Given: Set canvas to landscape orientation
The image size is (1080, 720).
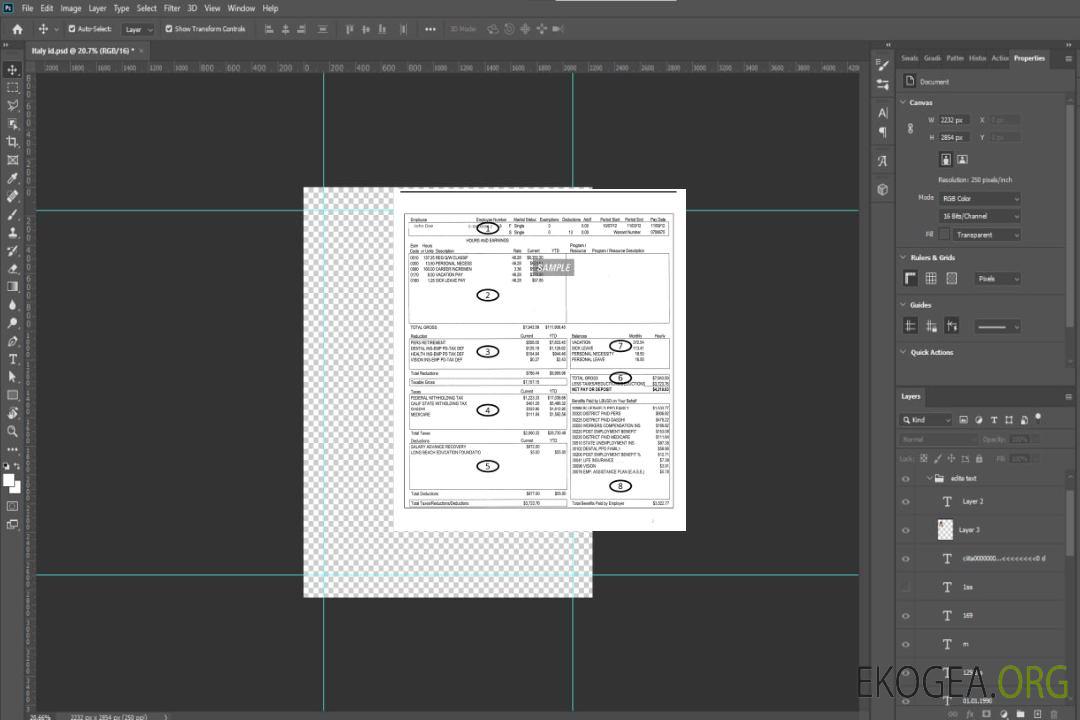Looking at the screenshot, I should (962, 160).
